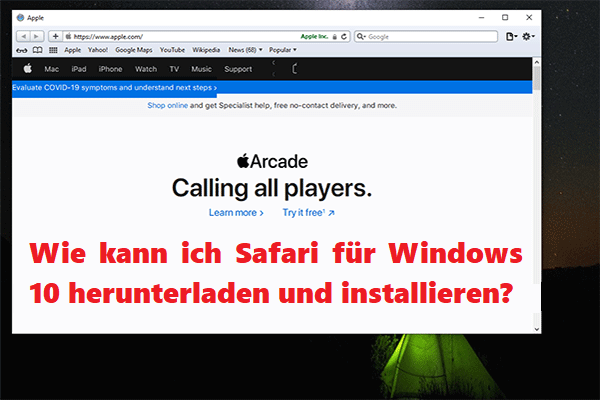The width and height of the screenshot is (600, 400).
Task: Maximize the Safari window
Action: [x=505, y=18]
